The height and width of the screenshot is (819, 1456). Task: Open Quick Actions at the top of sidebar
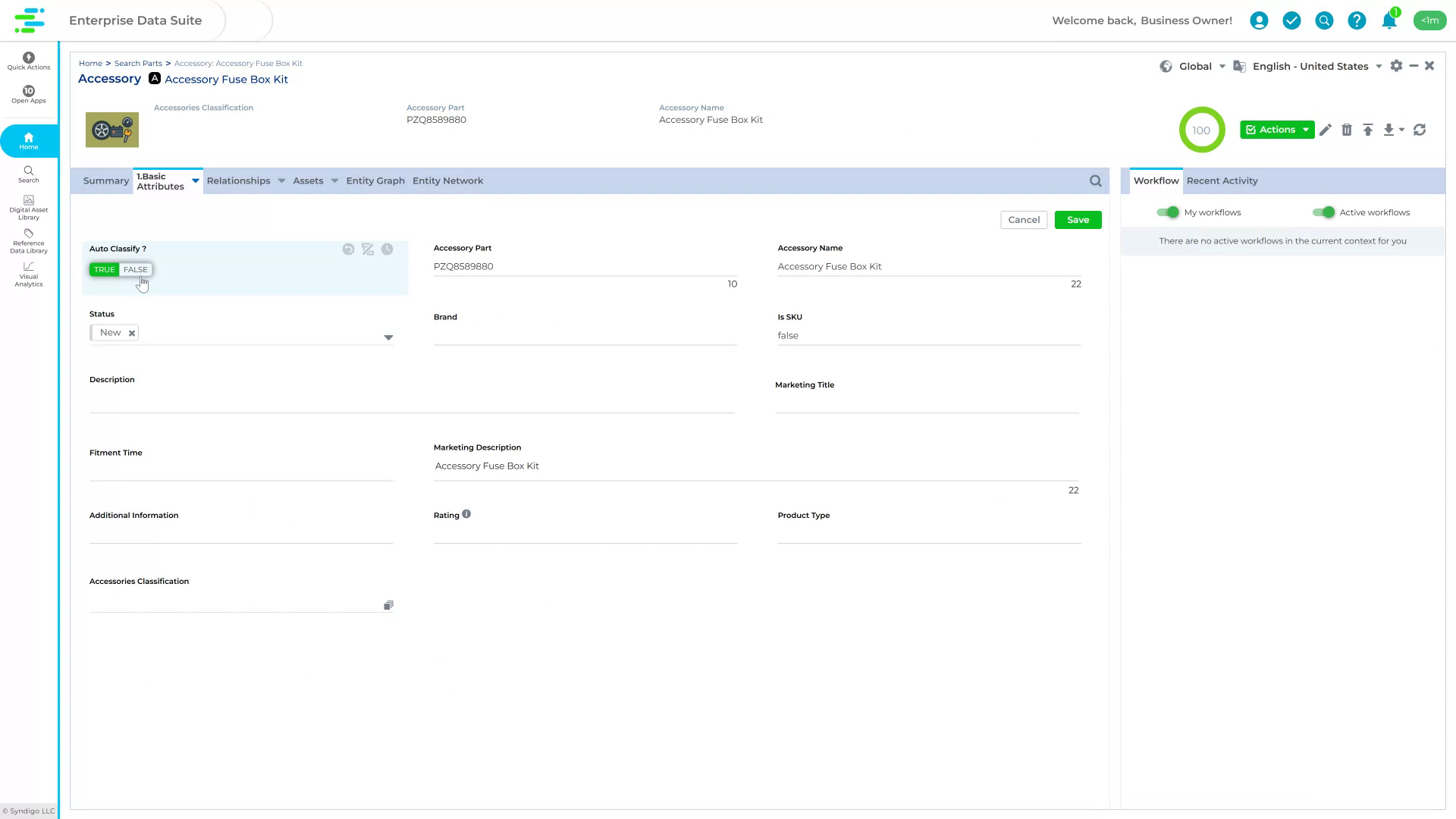[x=28, y=61]
